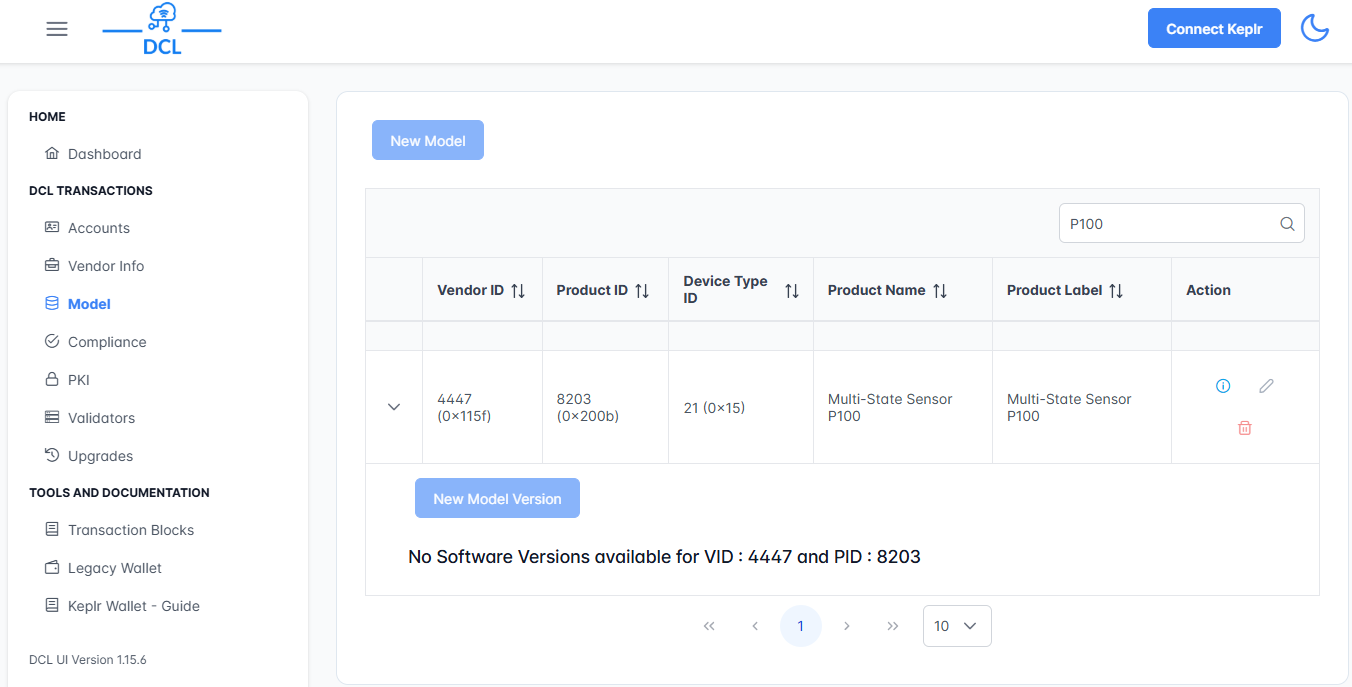Screen dimensions: 1352x687
Task: Delete the Multi-State Sensor P100 model
Action: [1244, 428]
